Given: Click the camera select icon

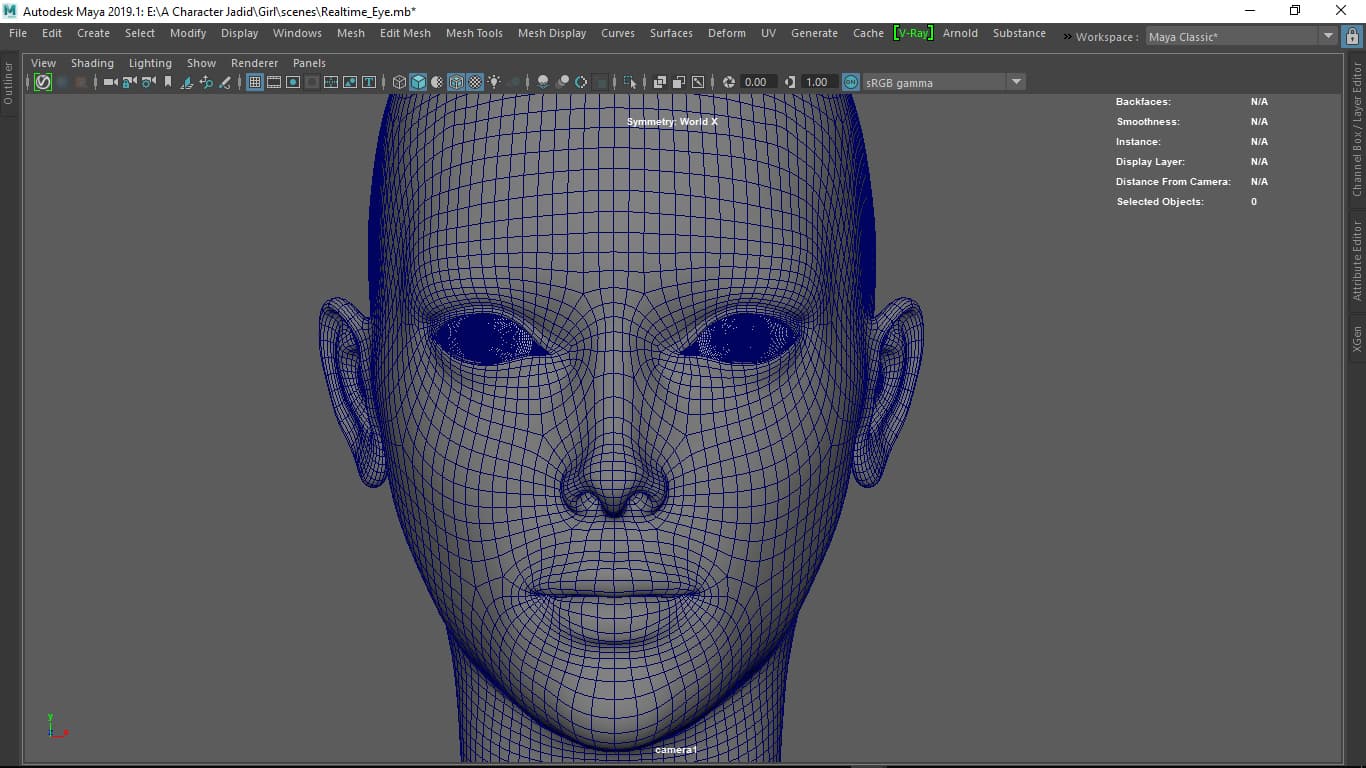Looking at the screenshot, I should pos(111,82).
